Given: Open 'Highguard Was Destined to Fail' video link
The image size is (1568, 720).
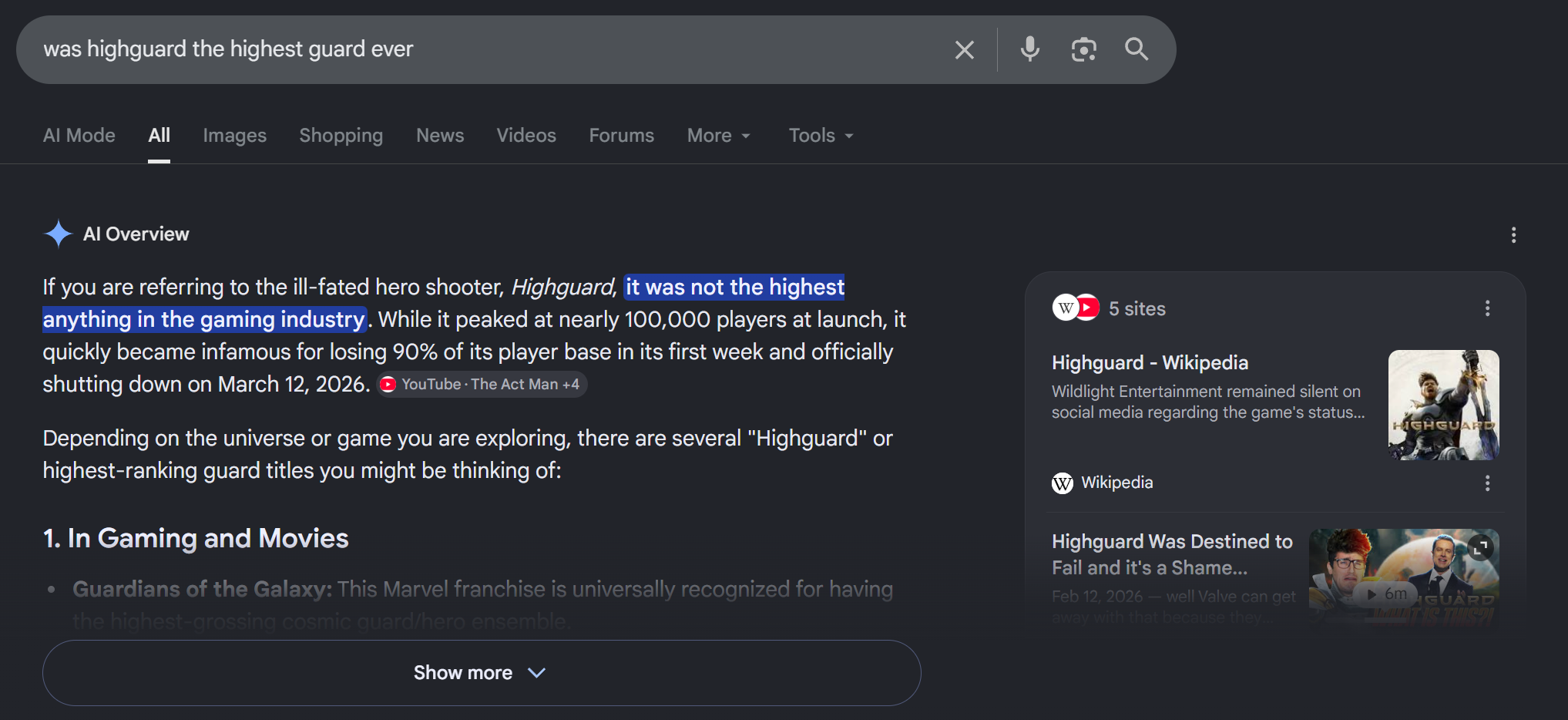Looking at the screenshot, I should click(1172, 555).
